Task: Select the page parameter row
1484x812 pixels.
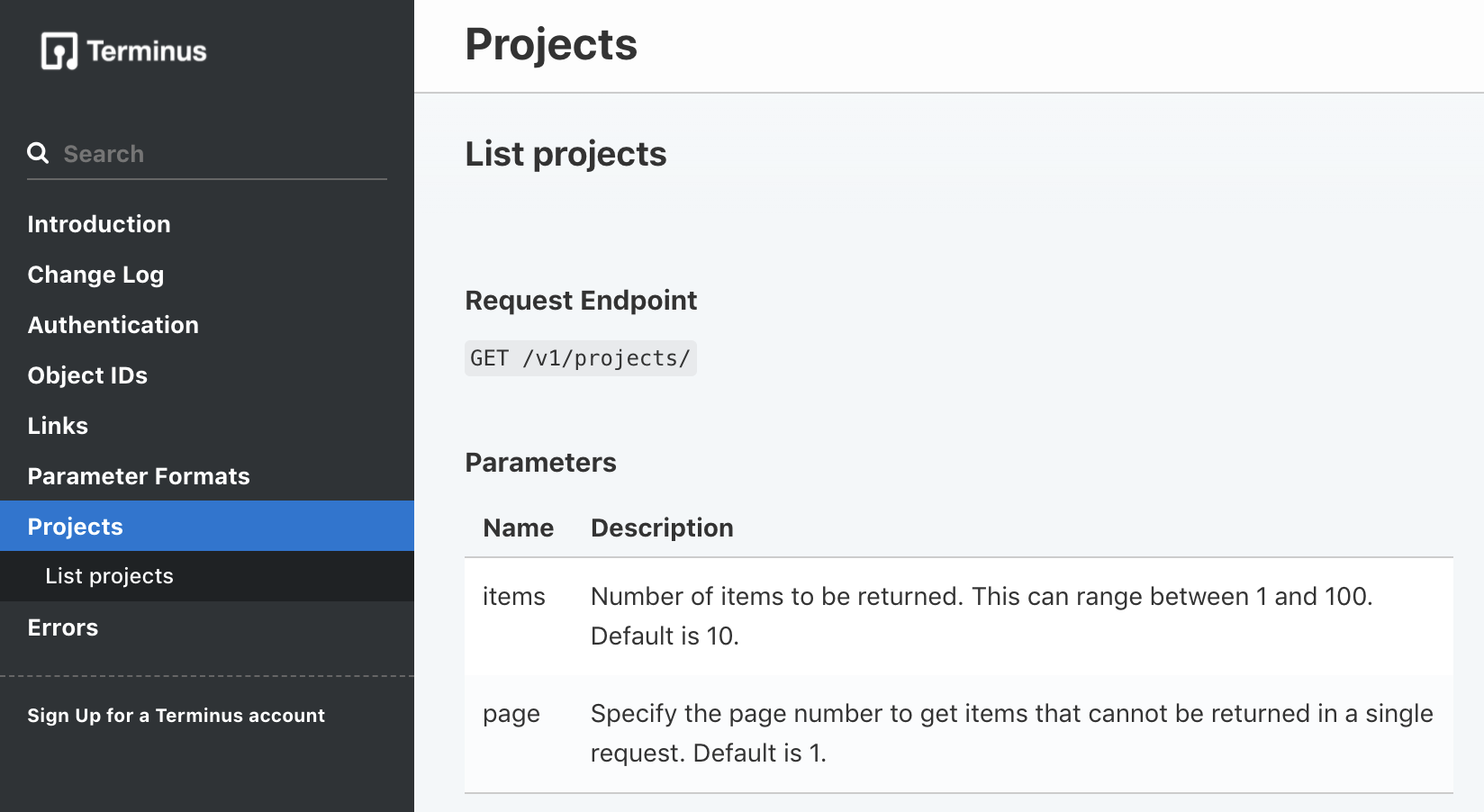Action: click(958, 733)
